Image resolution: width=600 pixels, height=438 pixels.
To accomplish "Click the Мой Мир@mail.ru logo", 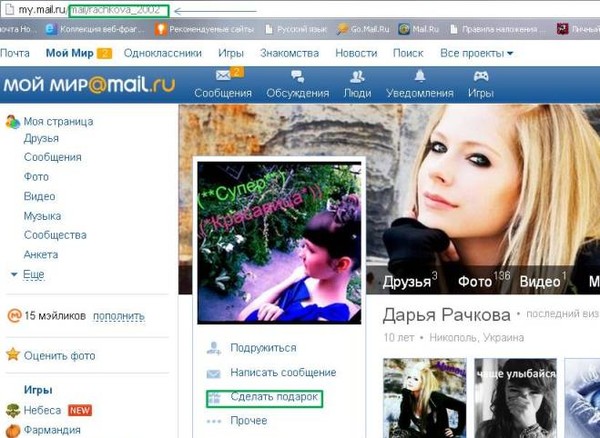I will click(x=89, y=85).
